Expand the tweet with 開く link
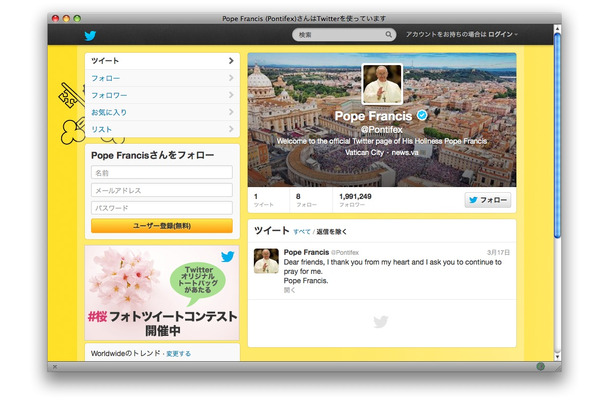Image resolution: width=610 pixels, height=400 pixels. coord(290,291)
